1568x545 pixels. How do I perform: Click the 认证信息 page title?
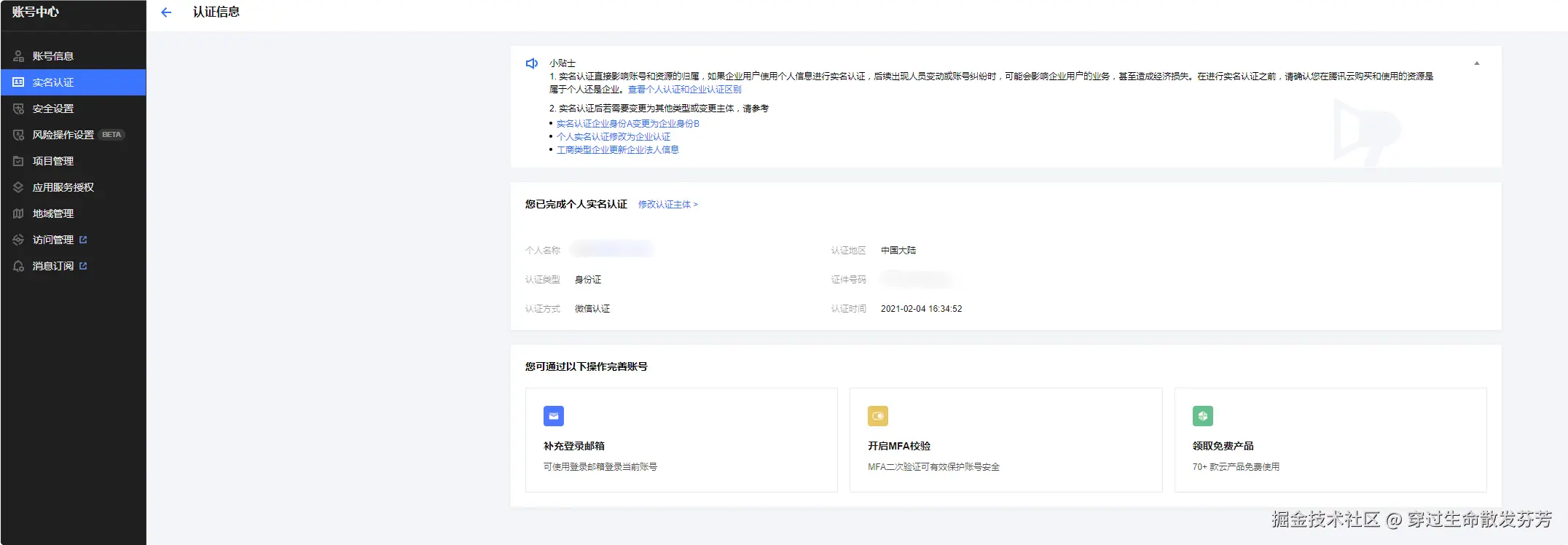(216, 12)
